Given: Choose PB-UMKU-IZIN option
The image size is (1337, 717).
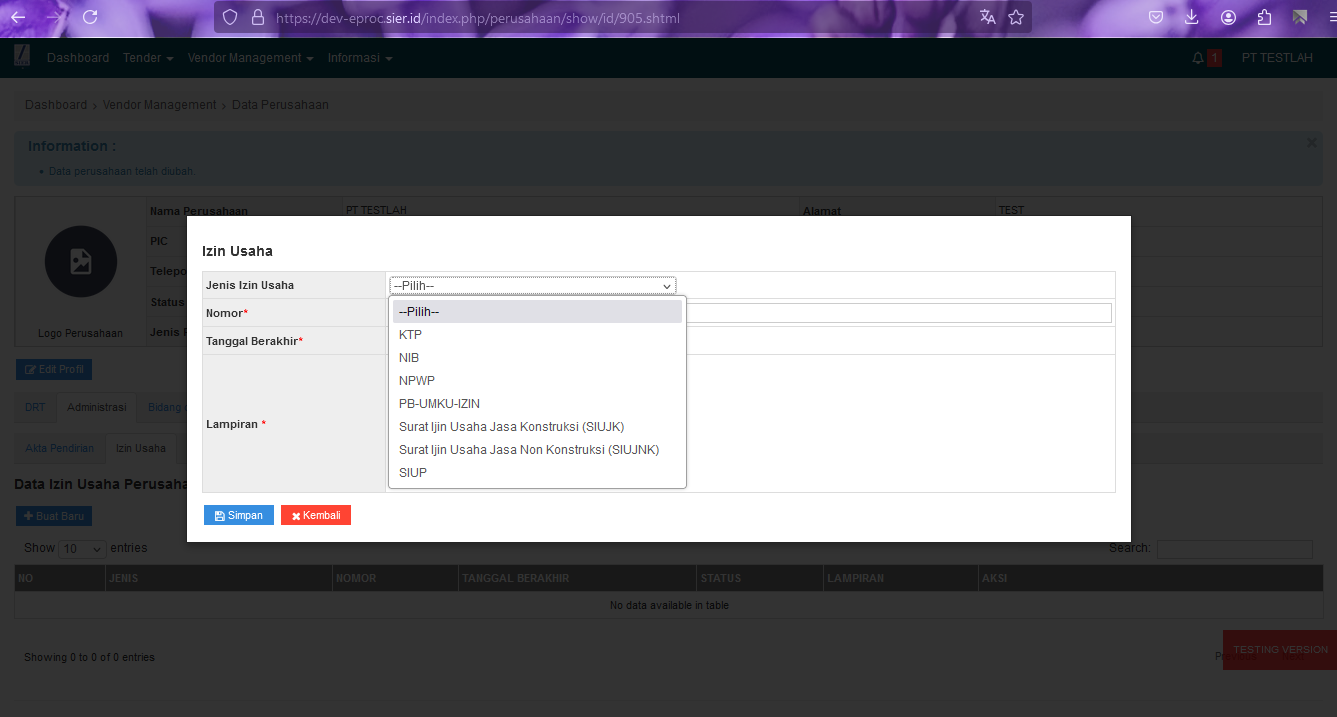Looking at the screenshot, I should [537, 404].
